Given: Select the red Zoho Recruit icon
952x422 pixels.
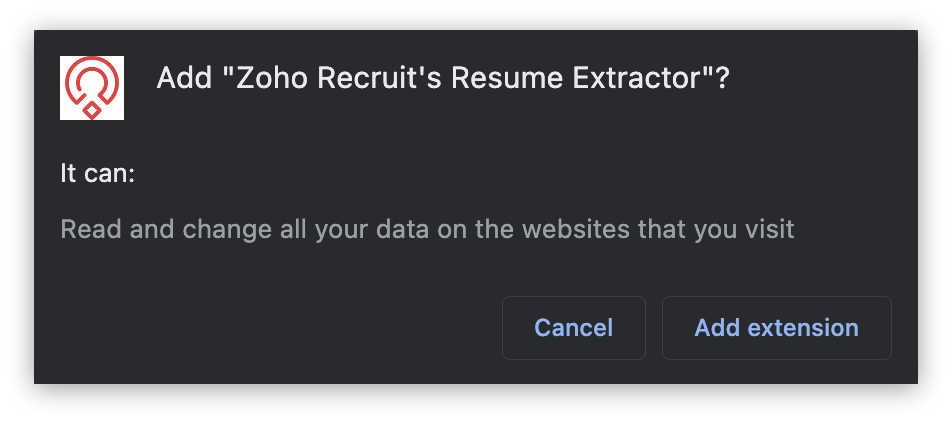Looking at the screenshot, I should tap(92, 88).
